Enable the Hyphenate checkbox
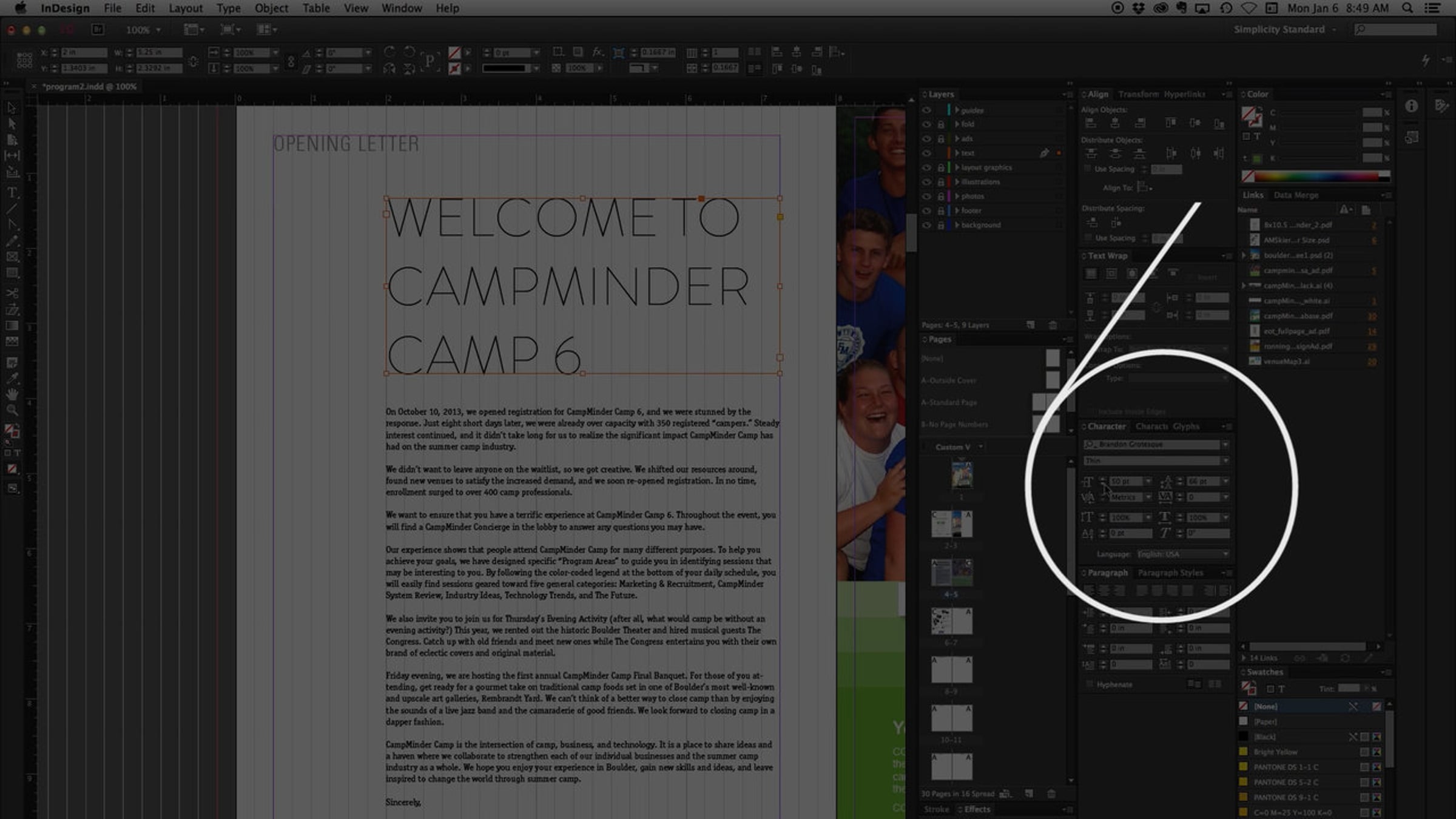This screenshot has width=1456, height=819. click(x=1089, y=684)
